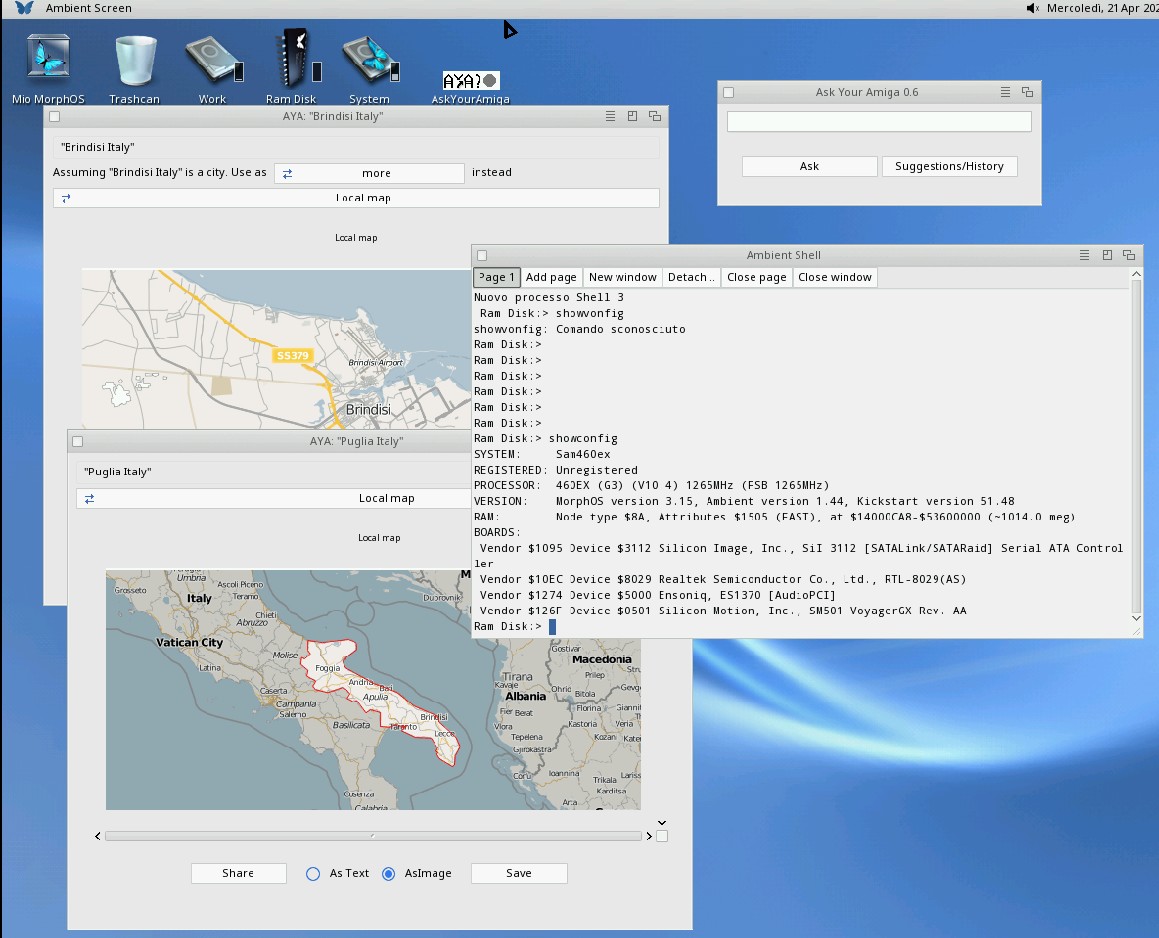
Task: Click the Ambient Shell window menu icon
Action: coord(1084,255)
